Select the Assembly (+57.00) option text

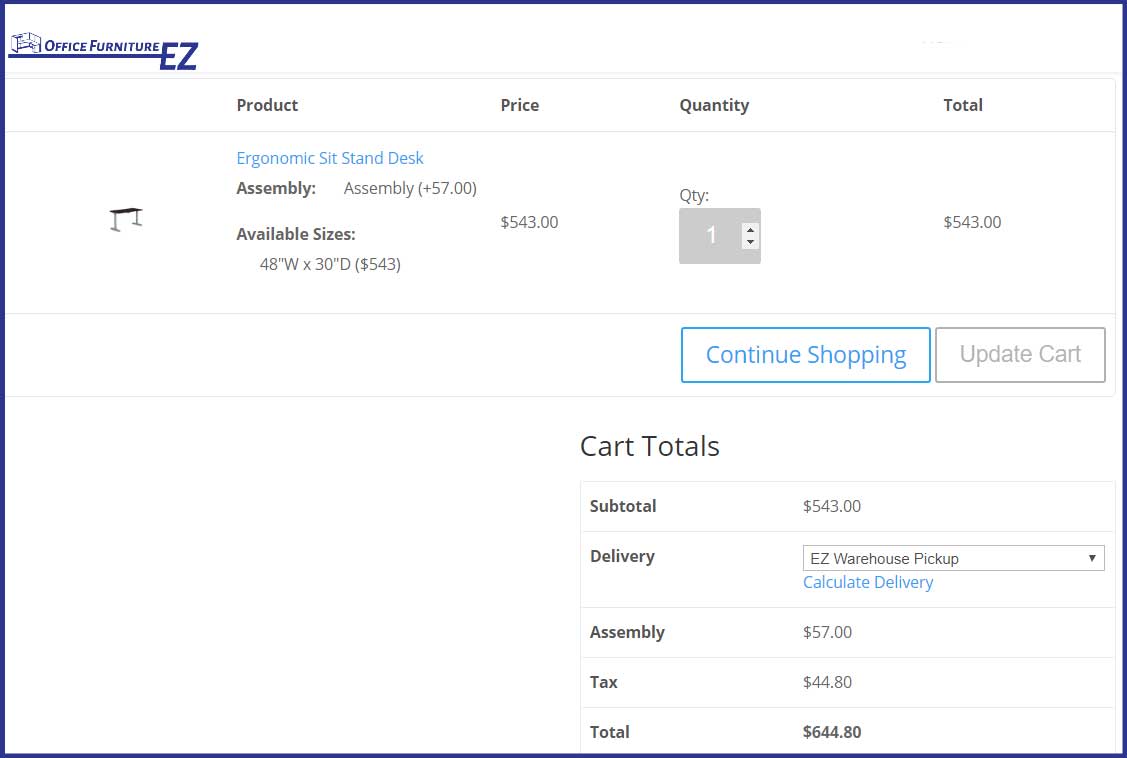(x=410, y=188)
